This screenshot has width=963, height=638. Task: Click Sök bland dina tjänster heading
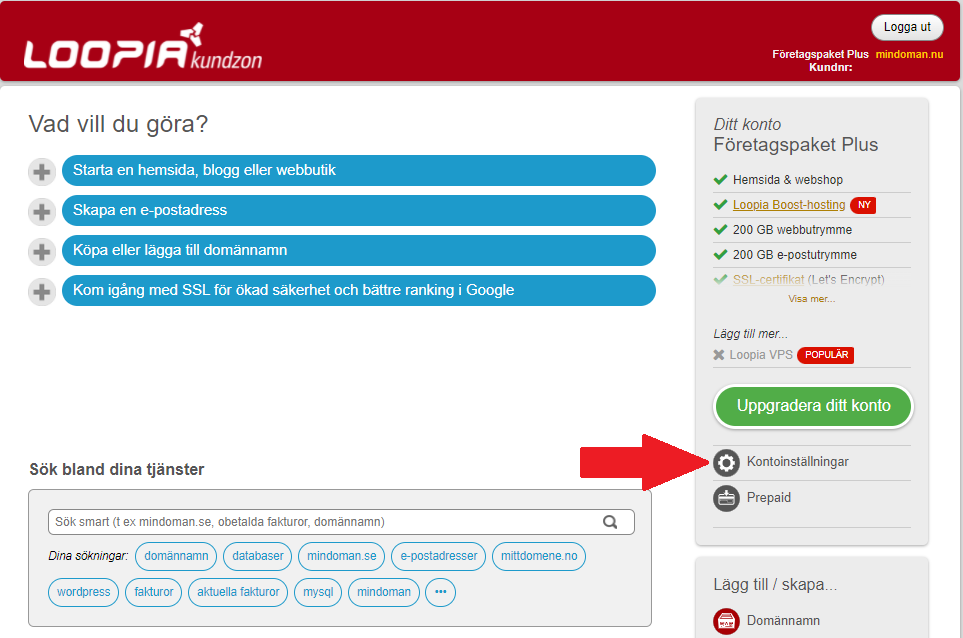117,469
